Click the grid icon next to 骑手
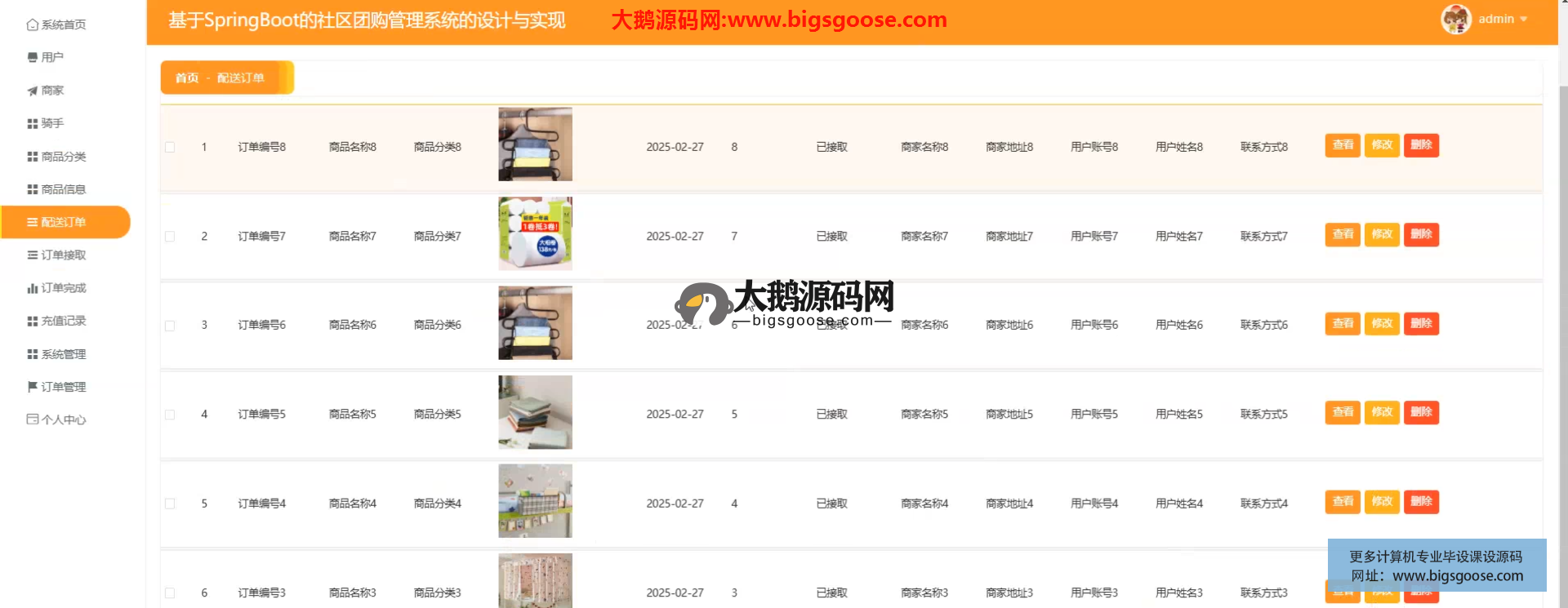 coord(32,123)
